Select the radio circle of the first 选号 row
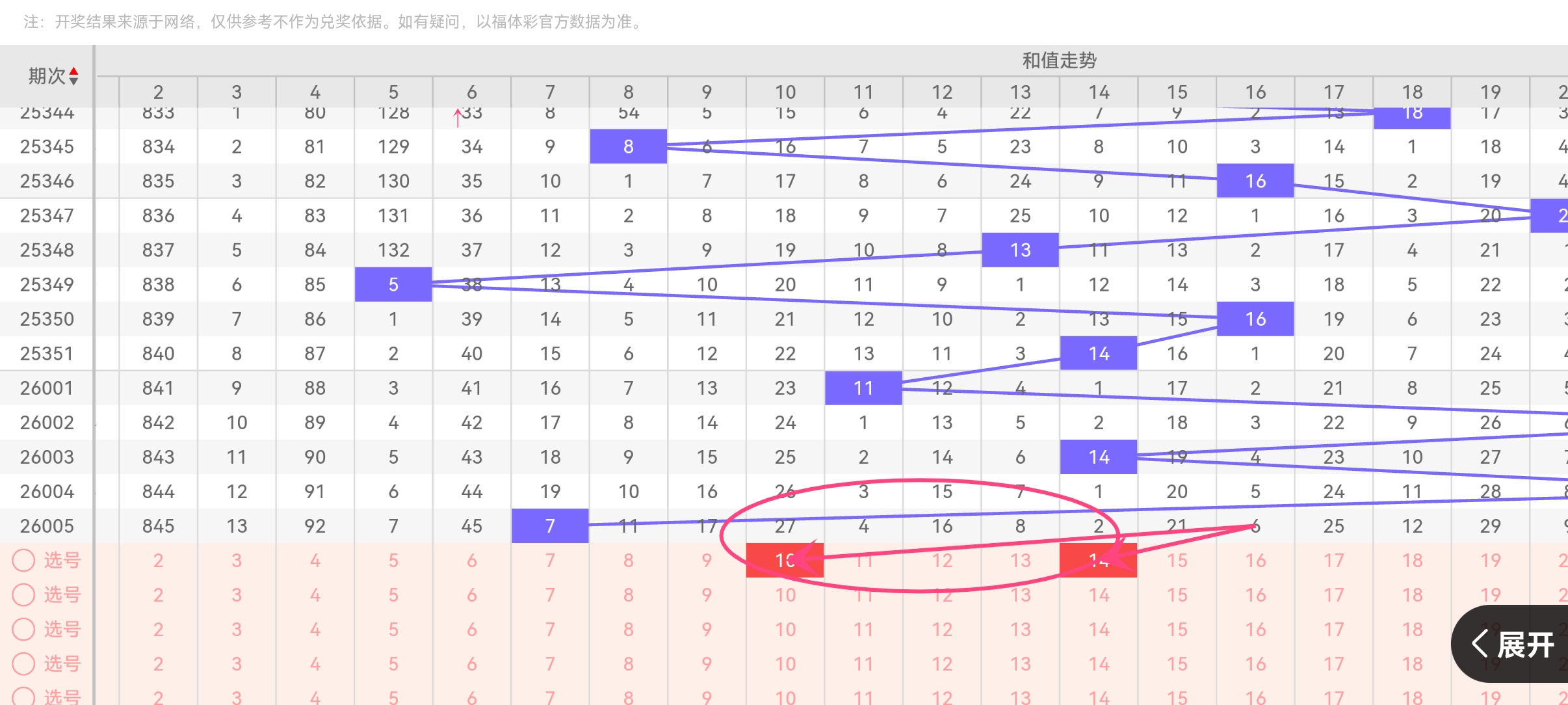 [24, 560]
